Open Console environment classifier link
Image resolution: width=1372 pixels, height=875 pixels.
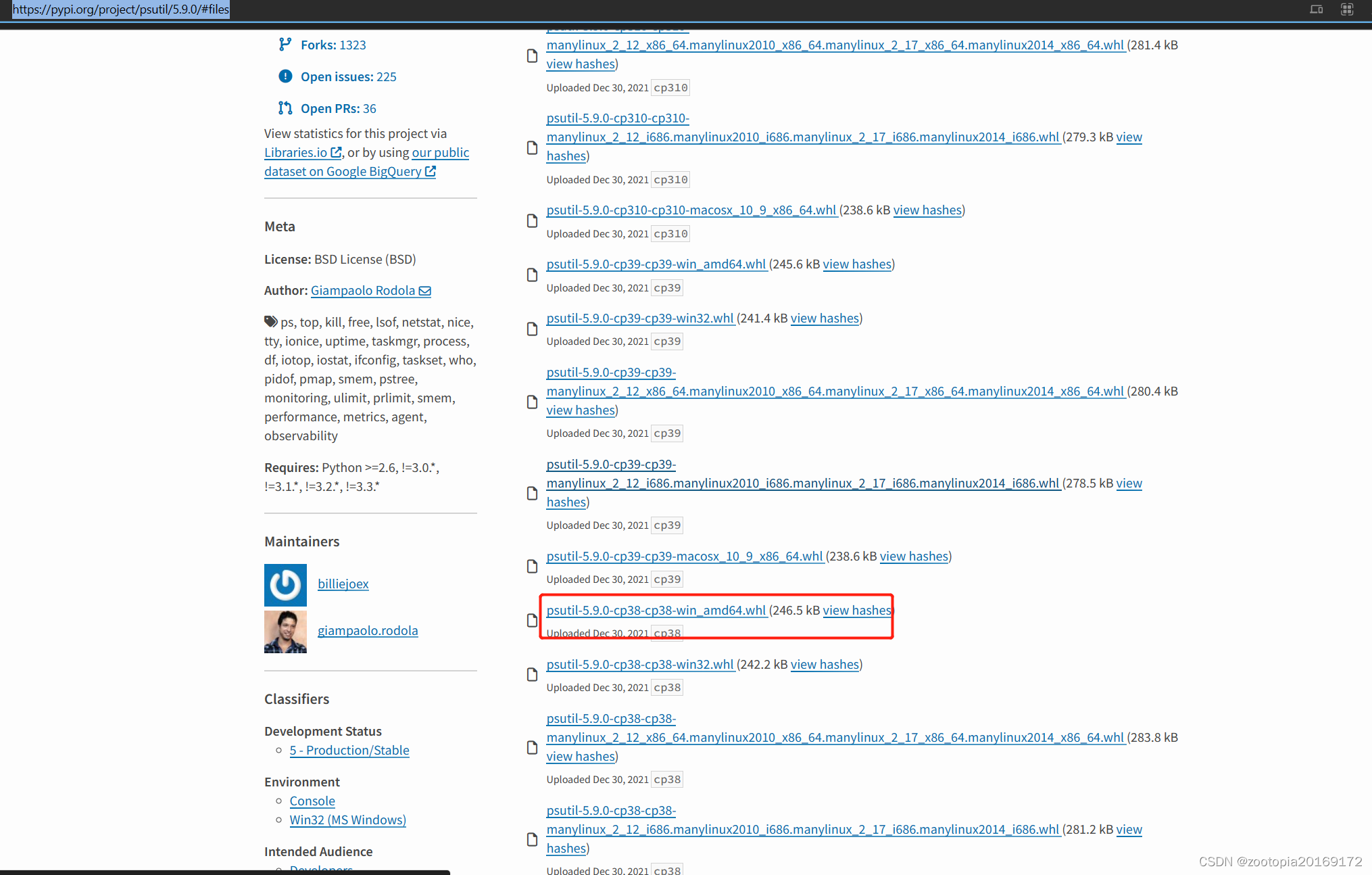312,801
